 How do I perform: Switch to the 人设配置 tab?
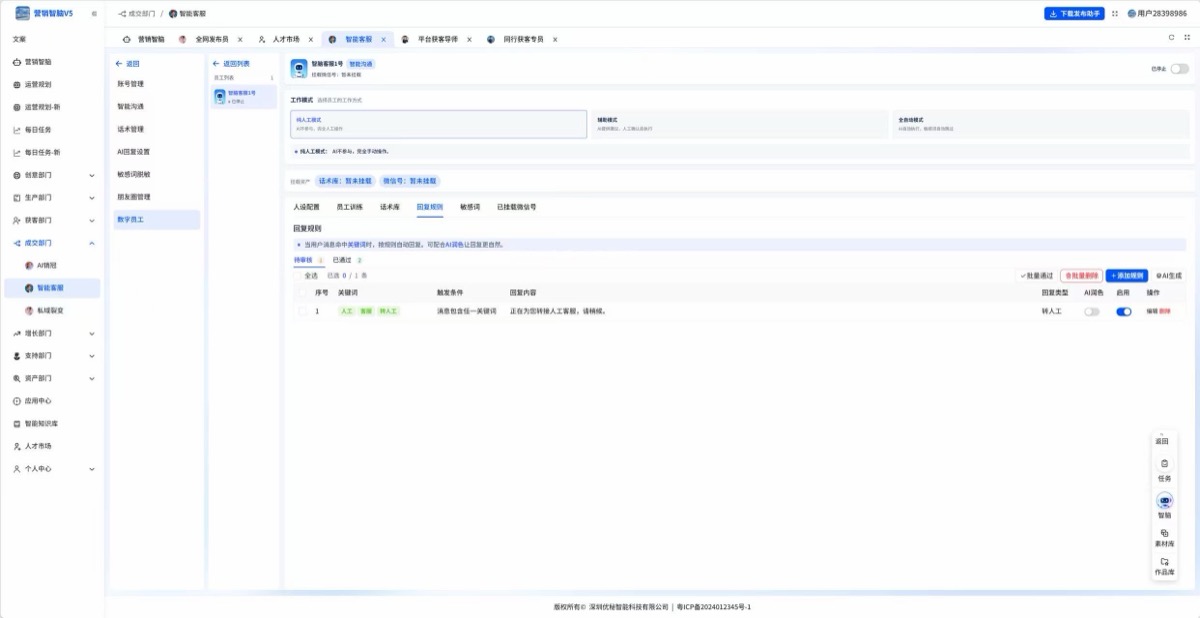click(x=306, y=207)
